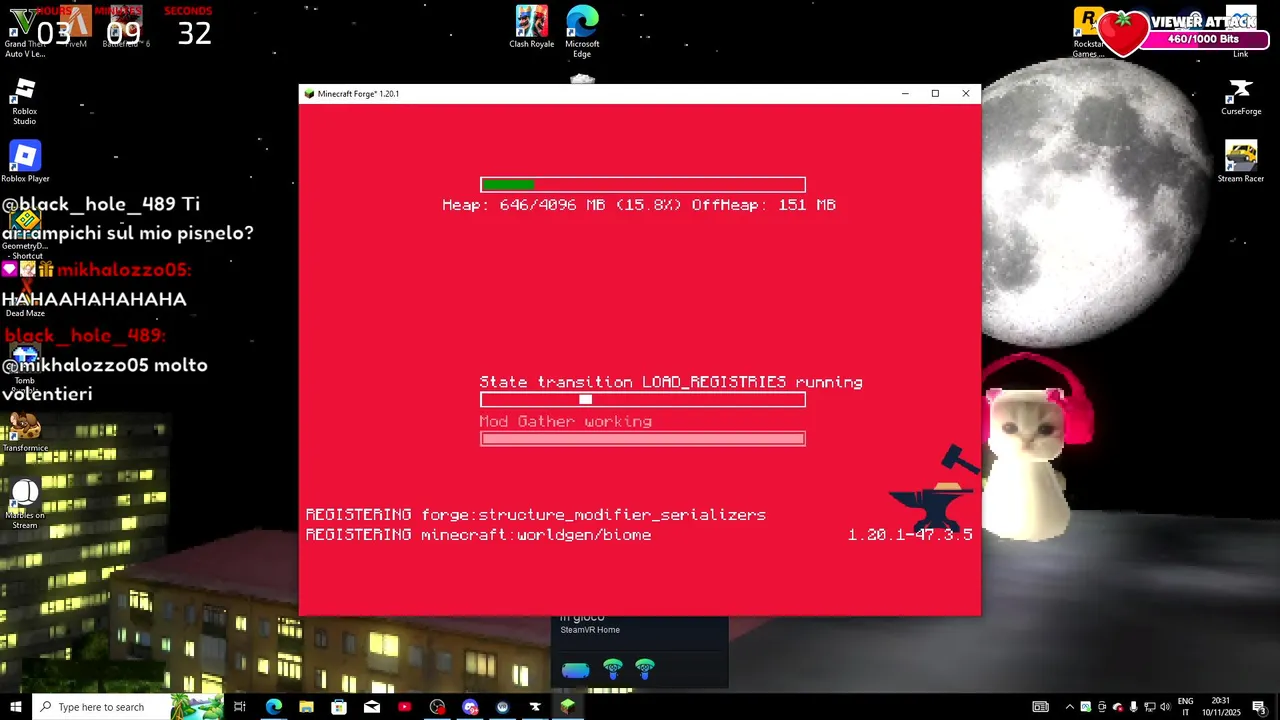Open Mail app from taskbar

point(372,707)
